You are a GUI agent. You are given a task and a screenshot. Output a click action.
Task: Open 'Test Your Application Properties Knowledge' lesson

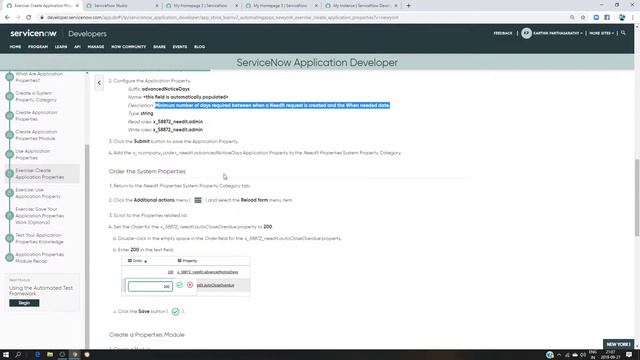39,238
